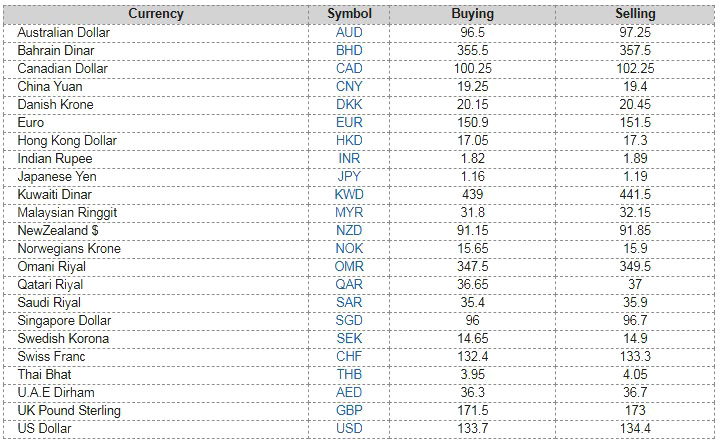Select the Australian Dollar currency name cell
Viewport: 721px width, 444px height.
pos(64,33)
